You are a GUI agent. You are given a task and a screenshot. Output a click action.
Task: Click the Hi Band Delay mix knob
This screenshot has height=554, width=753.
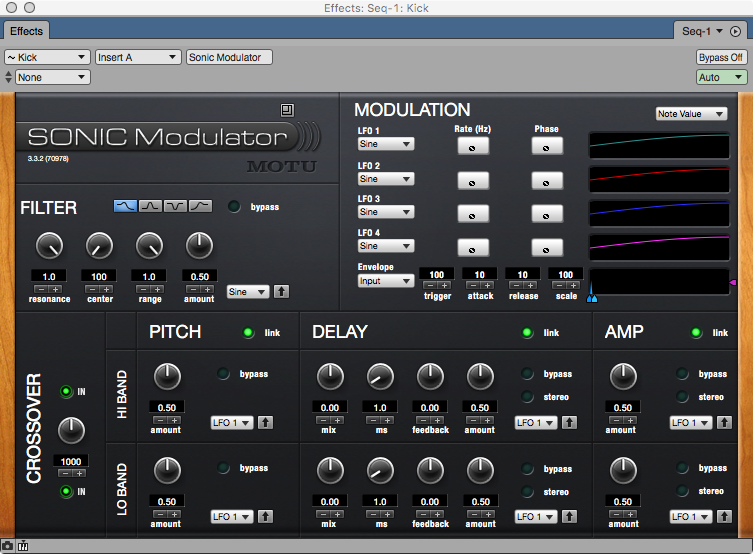click(330, 376)
